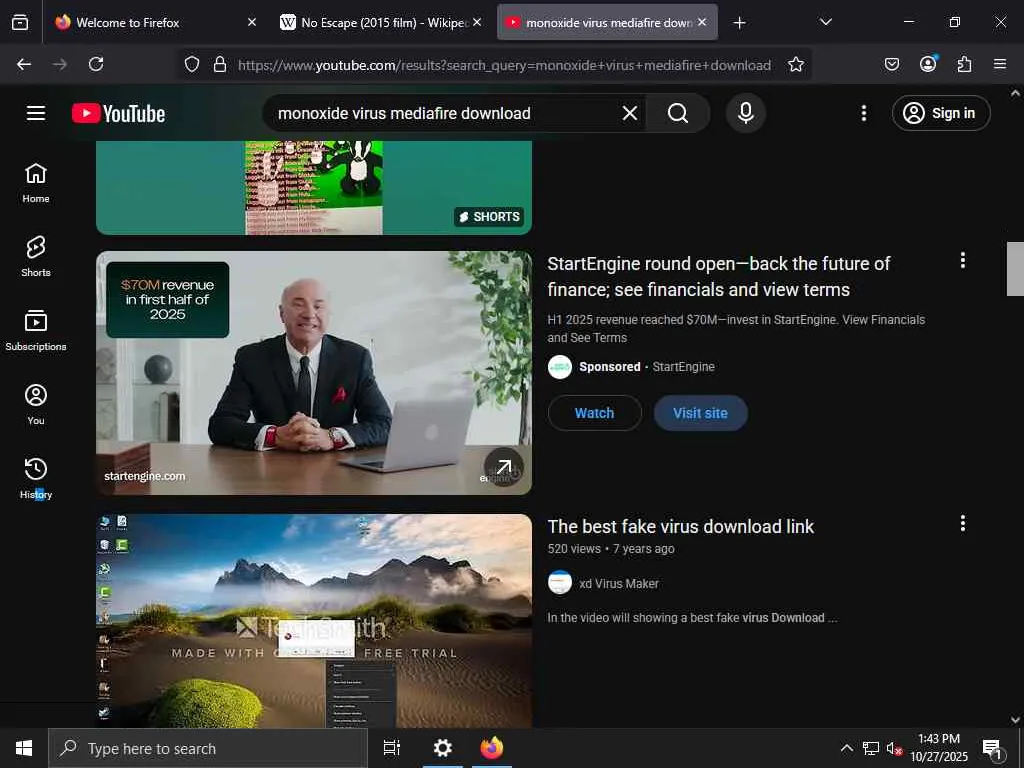Open Task View on the taskbar
The height and width of the screenshot is (768, 1024).
click(x=392, y=748)
